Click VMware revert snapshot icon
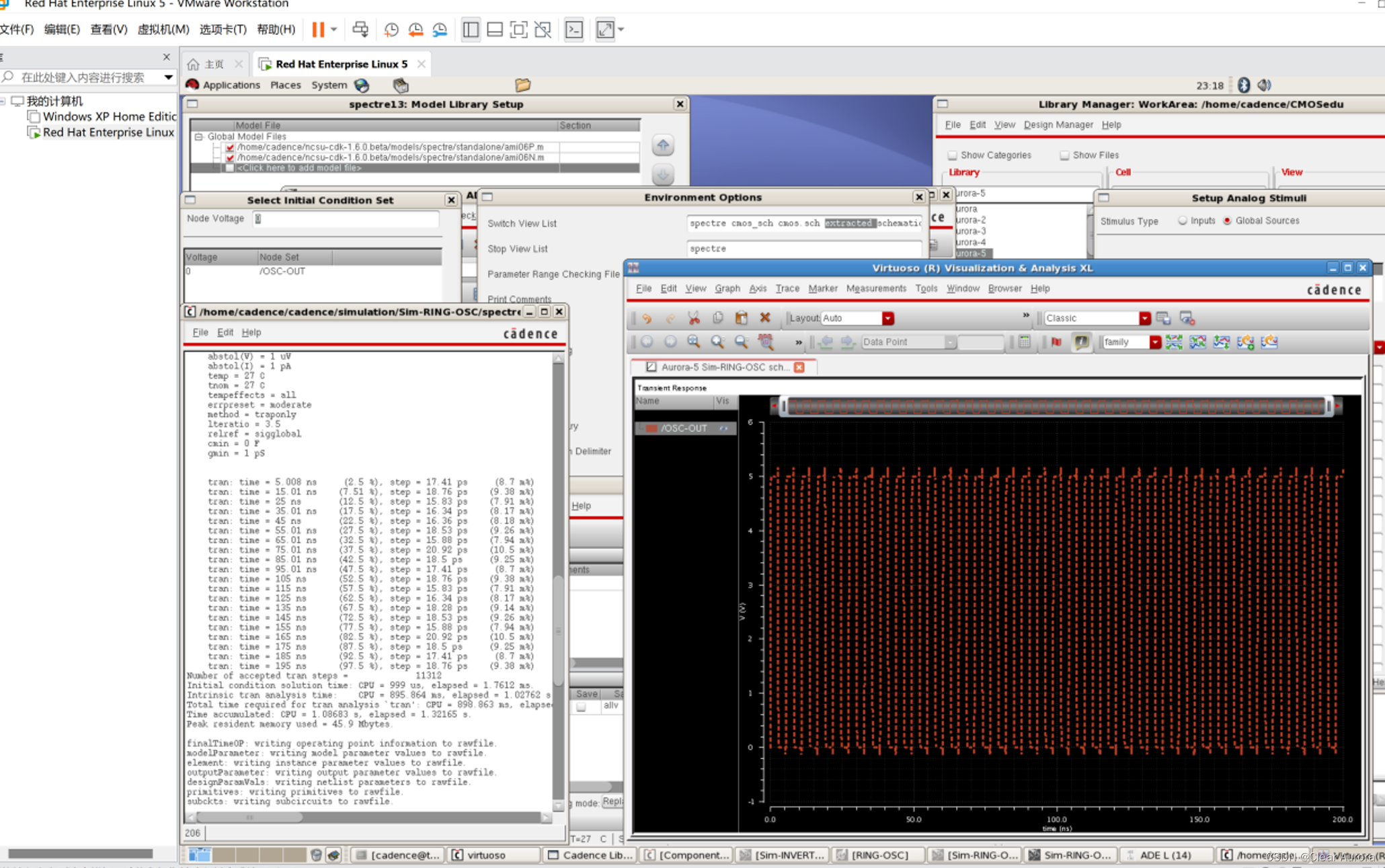Screen dimensions: 1385x868 (x=415, y=29)
